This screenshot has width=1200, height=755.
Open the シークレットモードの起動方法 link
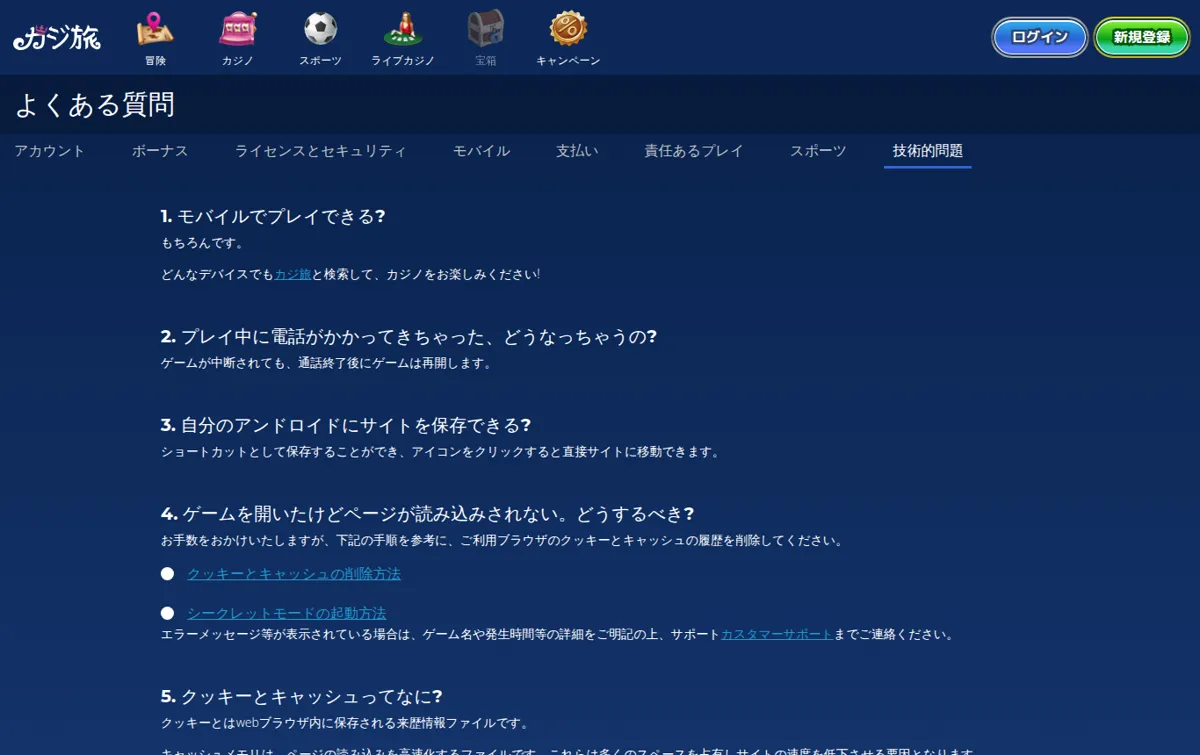click(286, 613)
